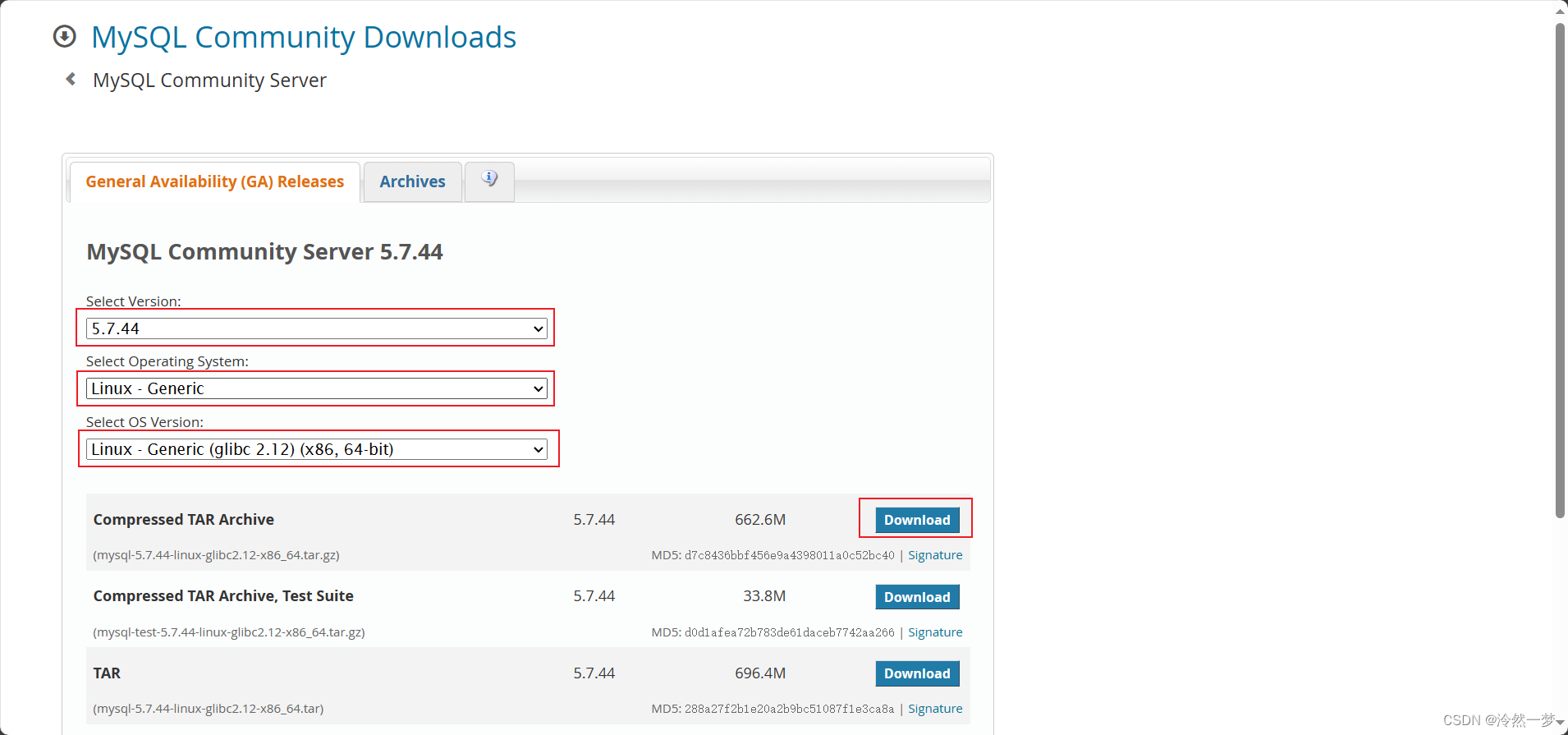This screenshot has width=1568, height=735.
Task: Open the Select Operating System dropdown
Action: click(x=317, y=388)
